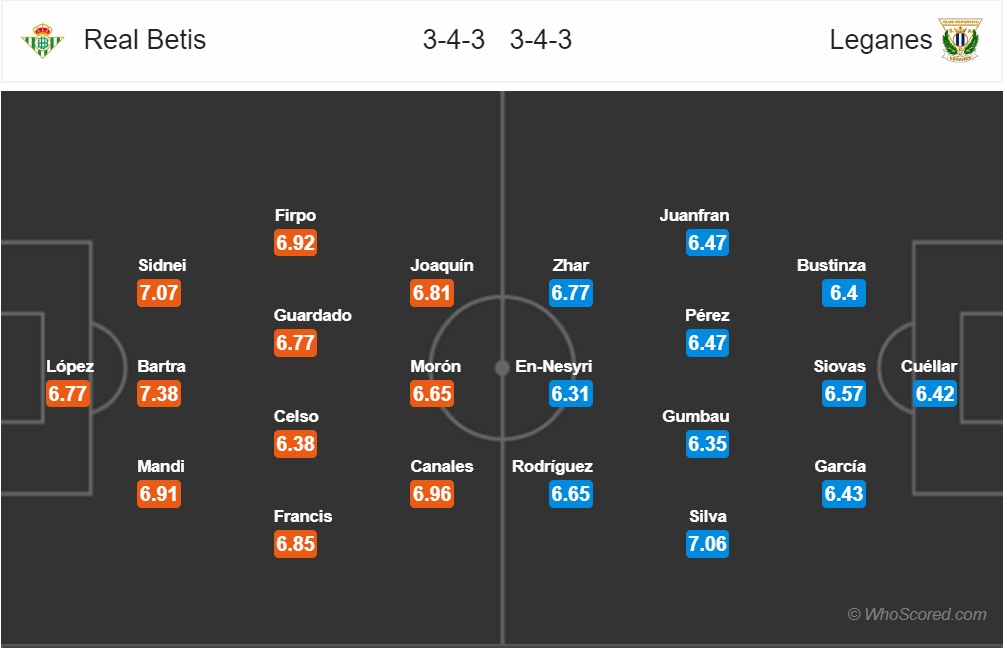Select Firpo's 6.92 rating badge

(x=295, y=243)
